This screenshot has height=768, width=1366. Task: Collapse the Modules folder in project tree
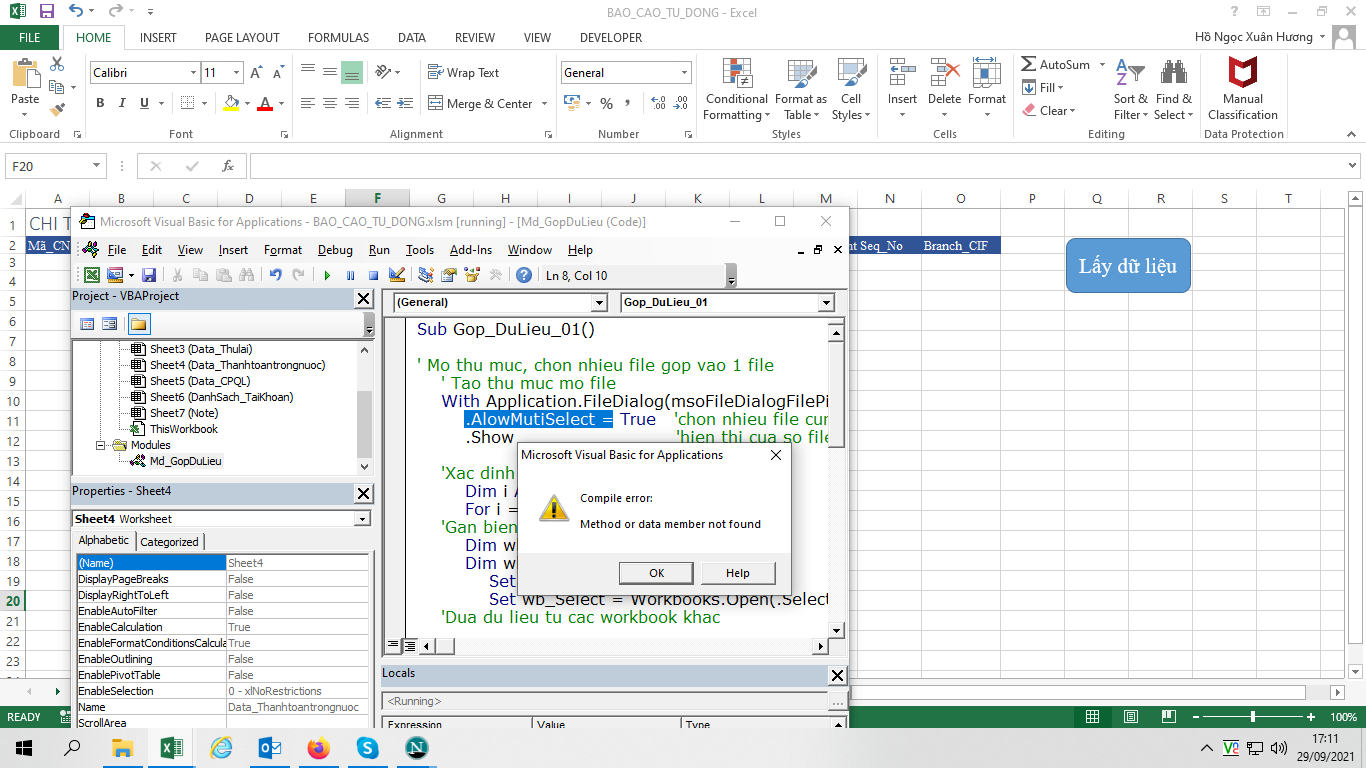point(101,445)
